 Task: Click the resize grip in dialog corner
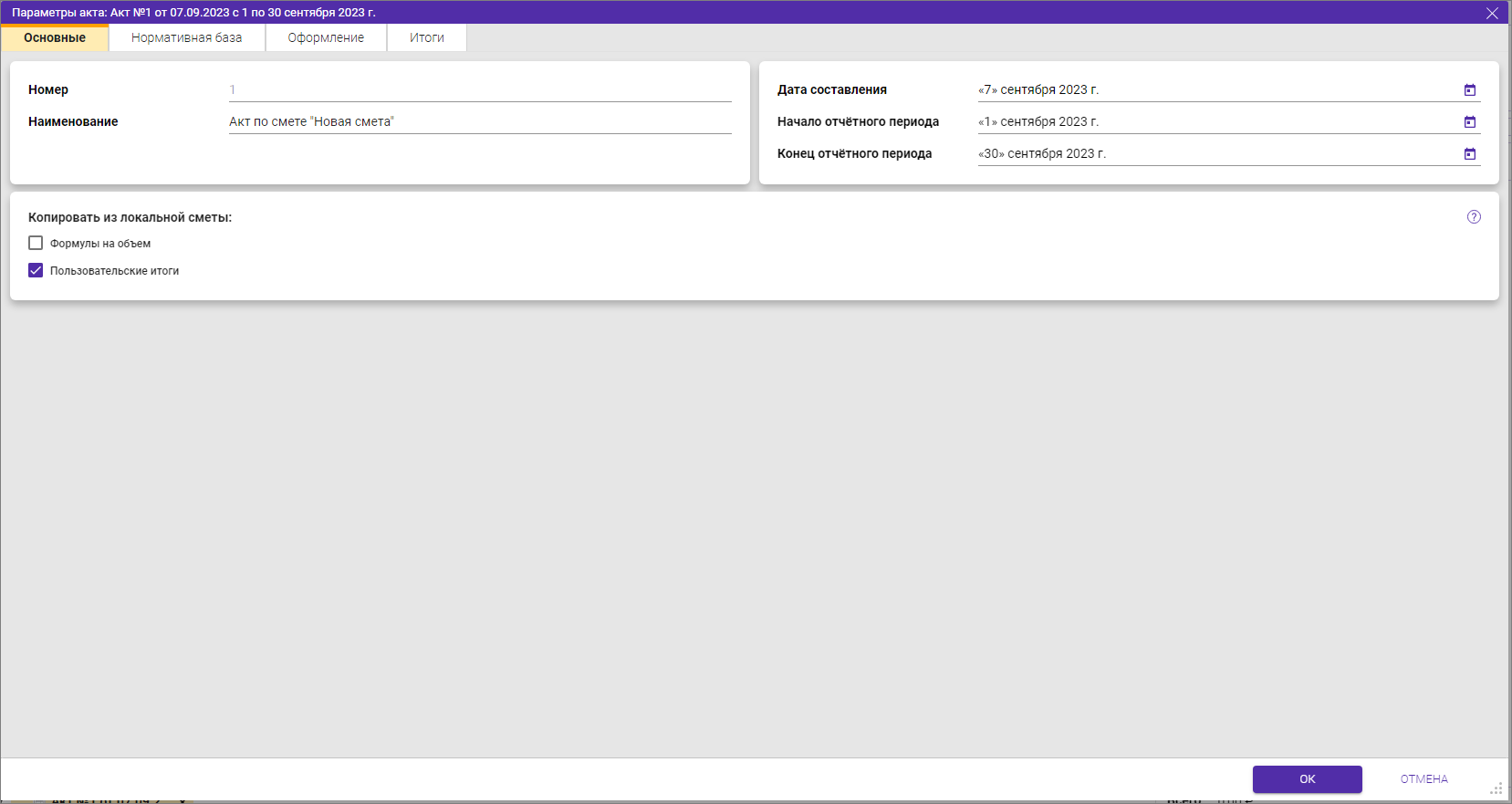click(1496, 788)
